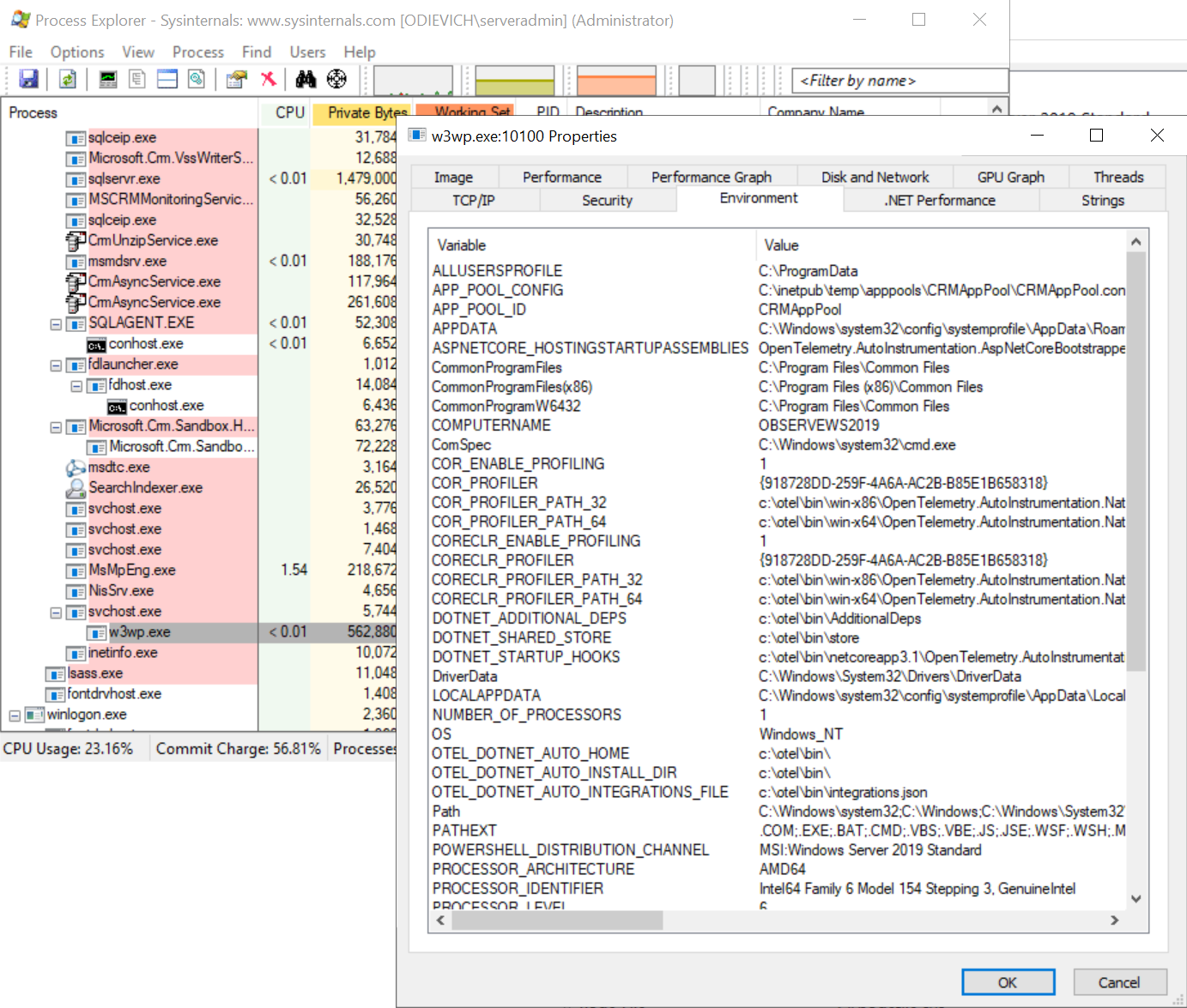This screenshot has height=1008, width=1187.
Task: Click the Process Explorer title bar icon
Action: point(19,19)
